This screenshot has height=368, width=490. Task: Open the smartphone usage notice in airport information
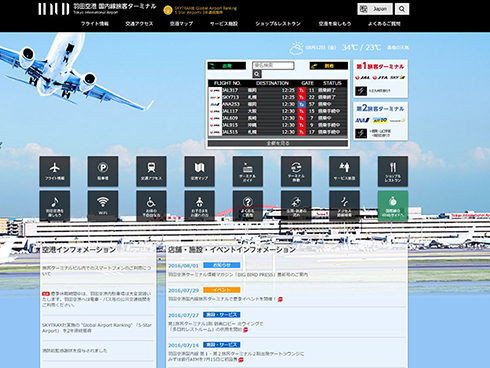point(97,271)
